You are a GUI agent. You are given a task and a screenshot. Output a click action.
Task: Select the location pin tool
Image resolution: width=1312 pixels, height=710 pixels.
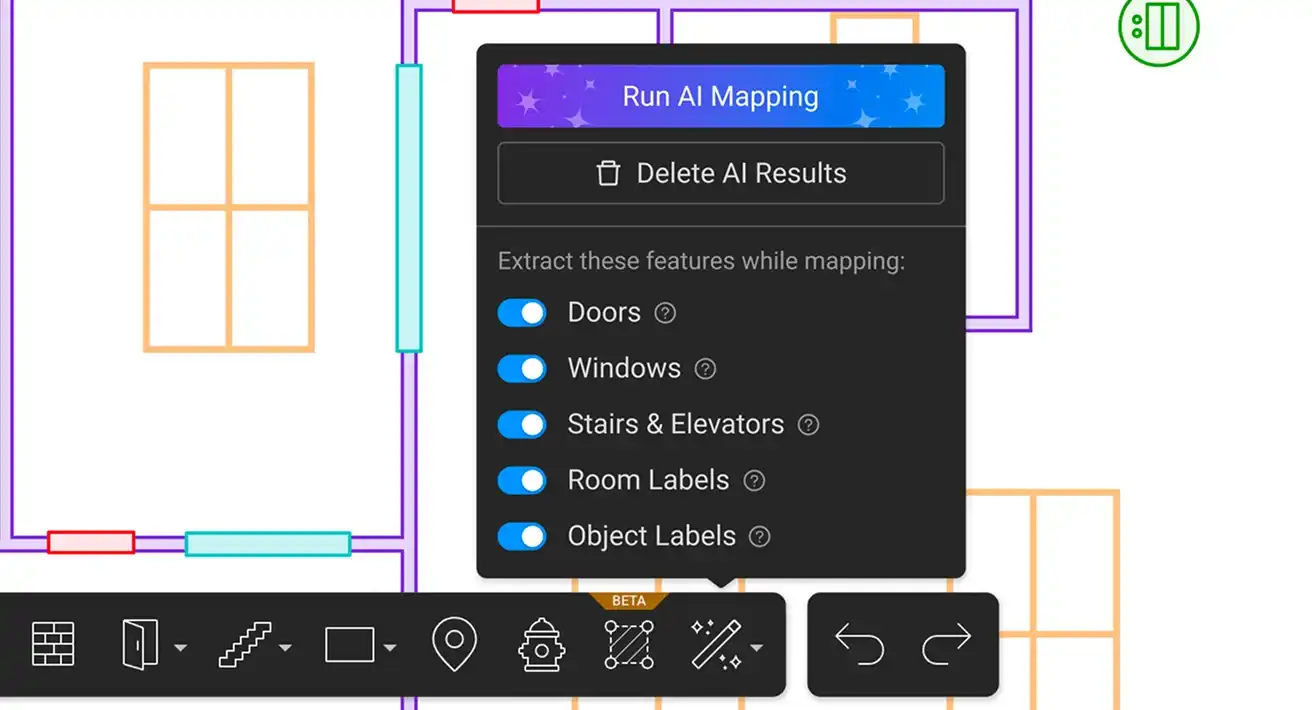point(454,644)
